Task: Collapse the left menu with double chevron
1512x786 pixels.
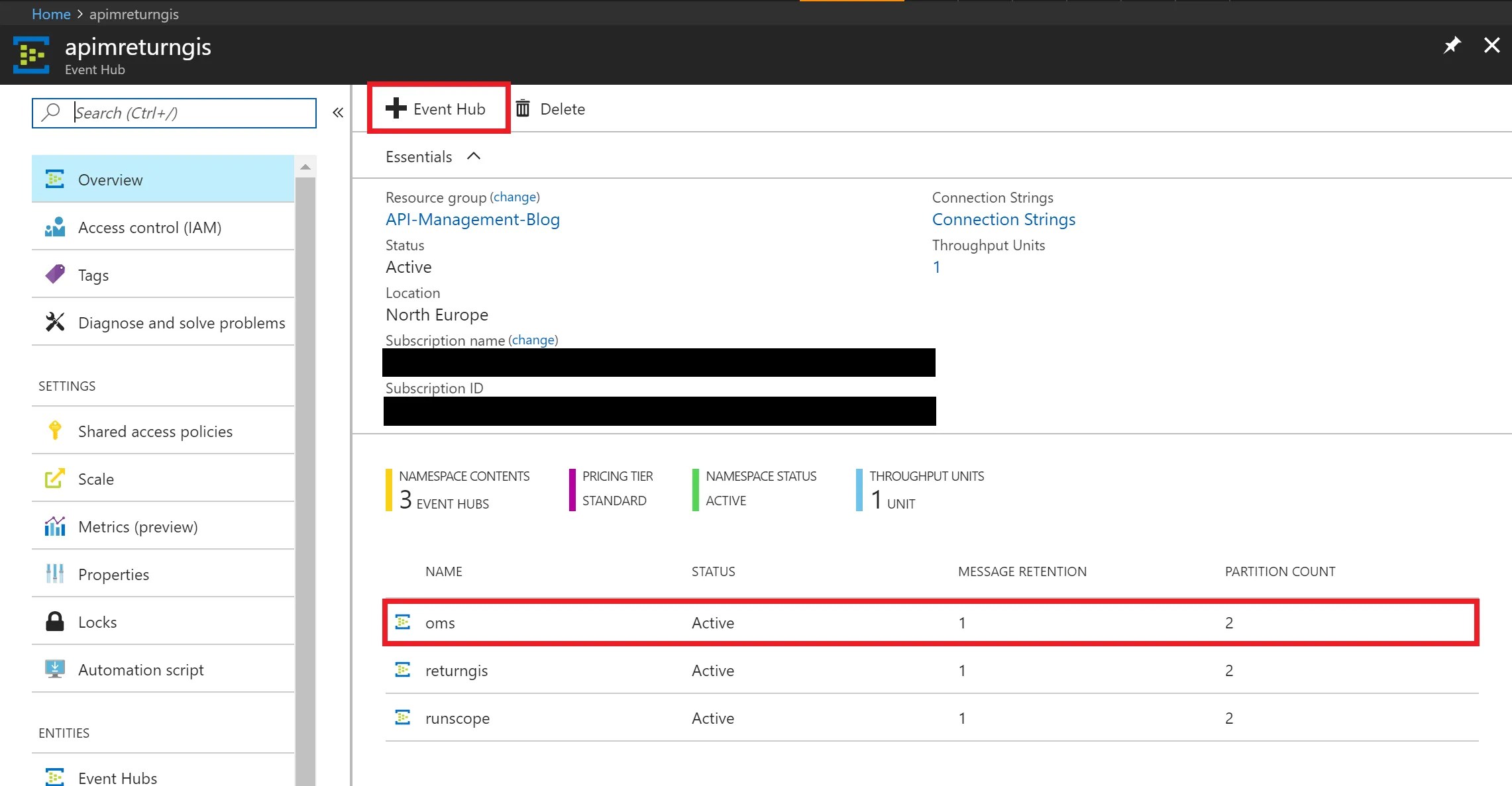Action: (x=338, y=113)
